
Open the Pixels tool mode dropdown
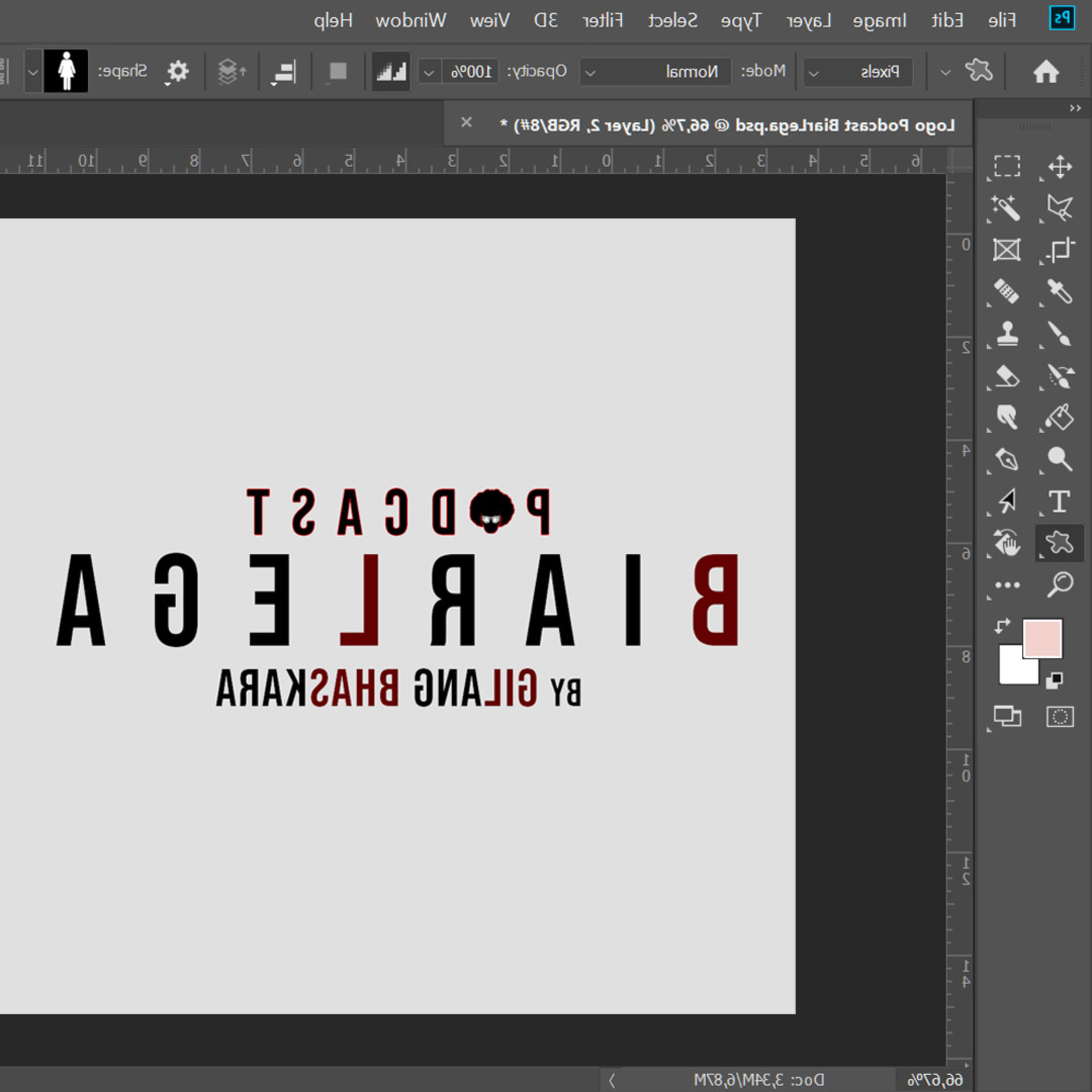858,72
